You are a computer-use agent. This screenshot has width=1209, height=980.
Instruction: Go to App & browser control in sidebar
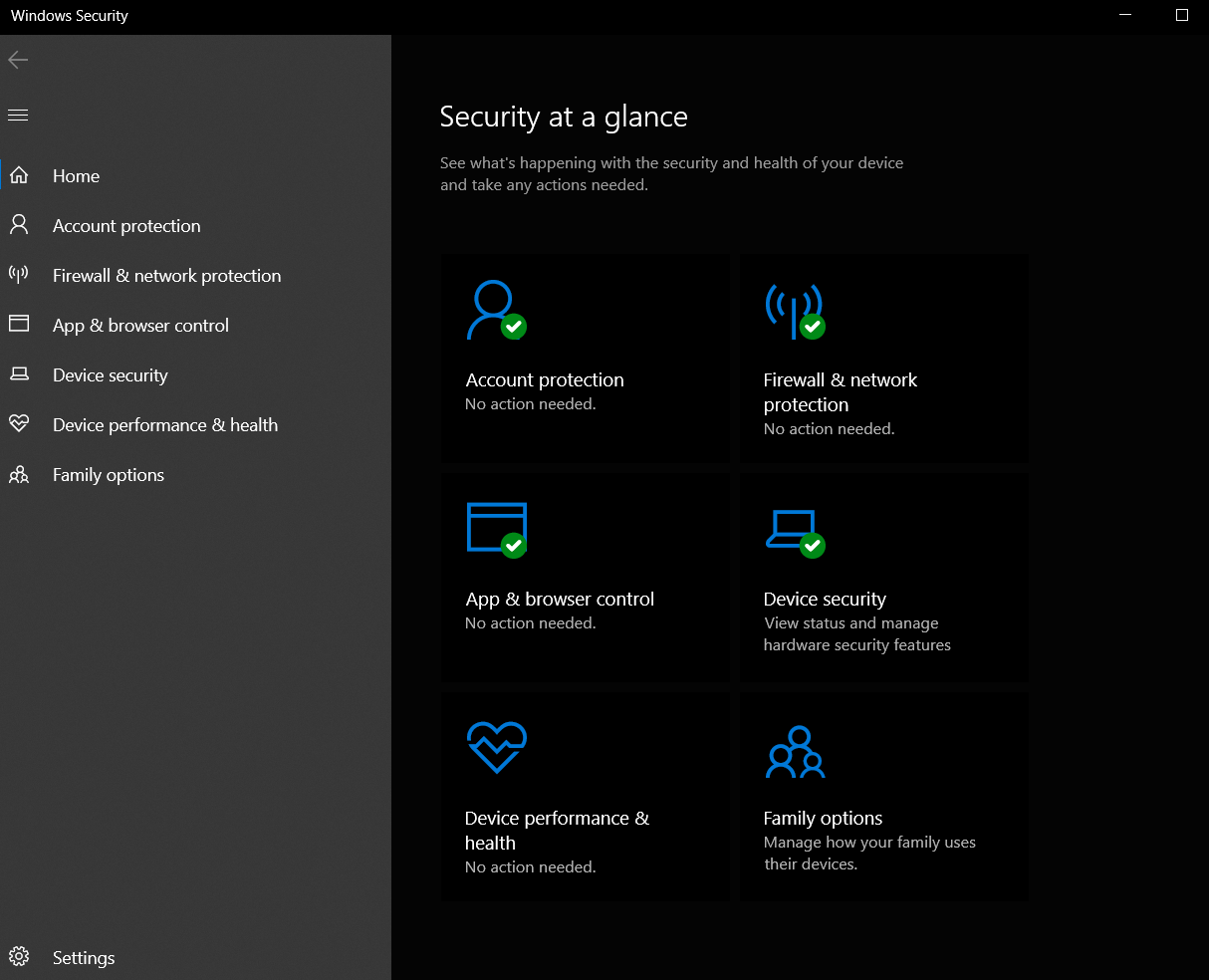coord(195,326)
